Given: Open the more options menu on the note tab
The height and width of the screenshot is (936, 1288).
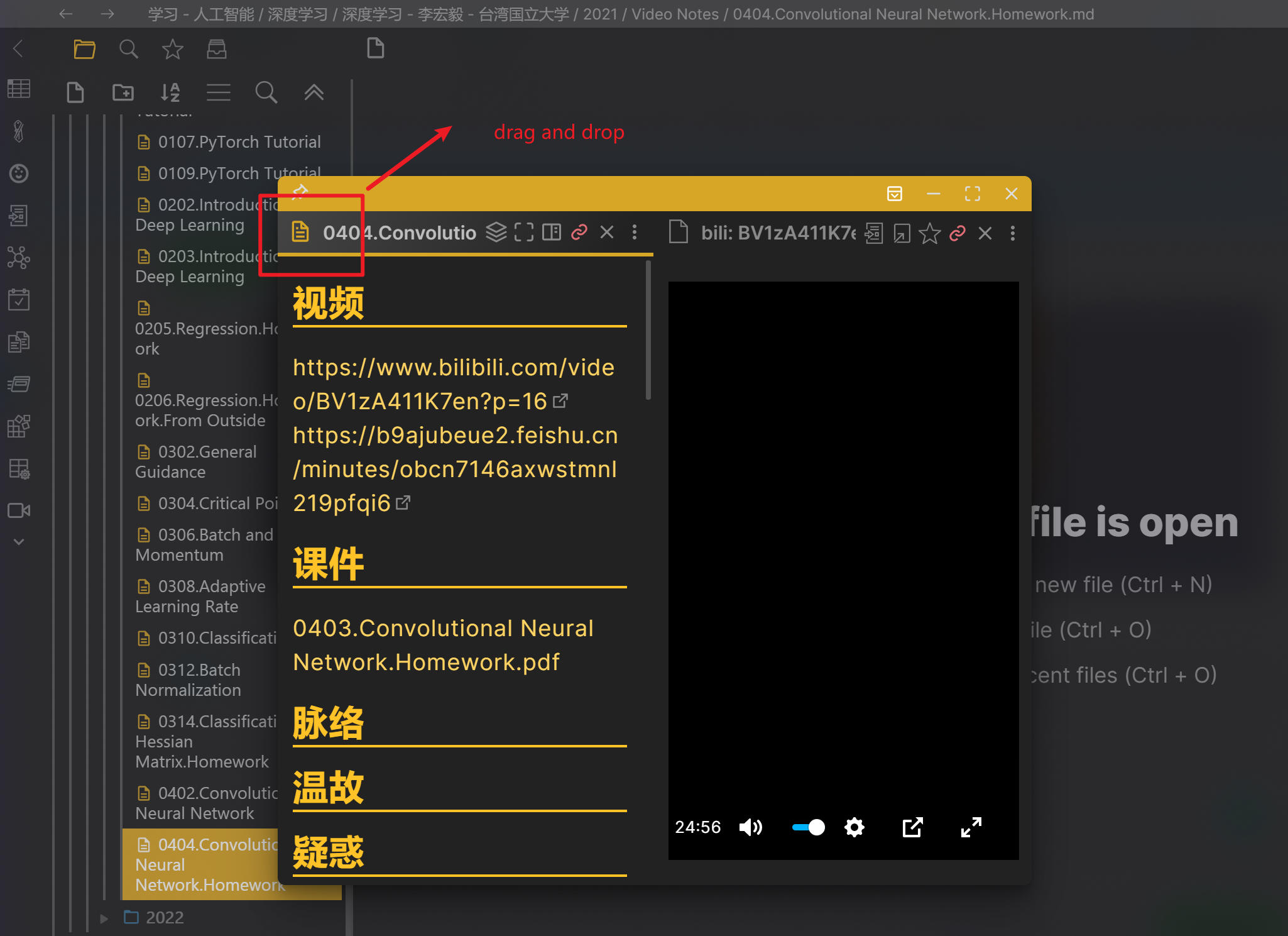Looking at the screenshot, I should coord(636,233).
